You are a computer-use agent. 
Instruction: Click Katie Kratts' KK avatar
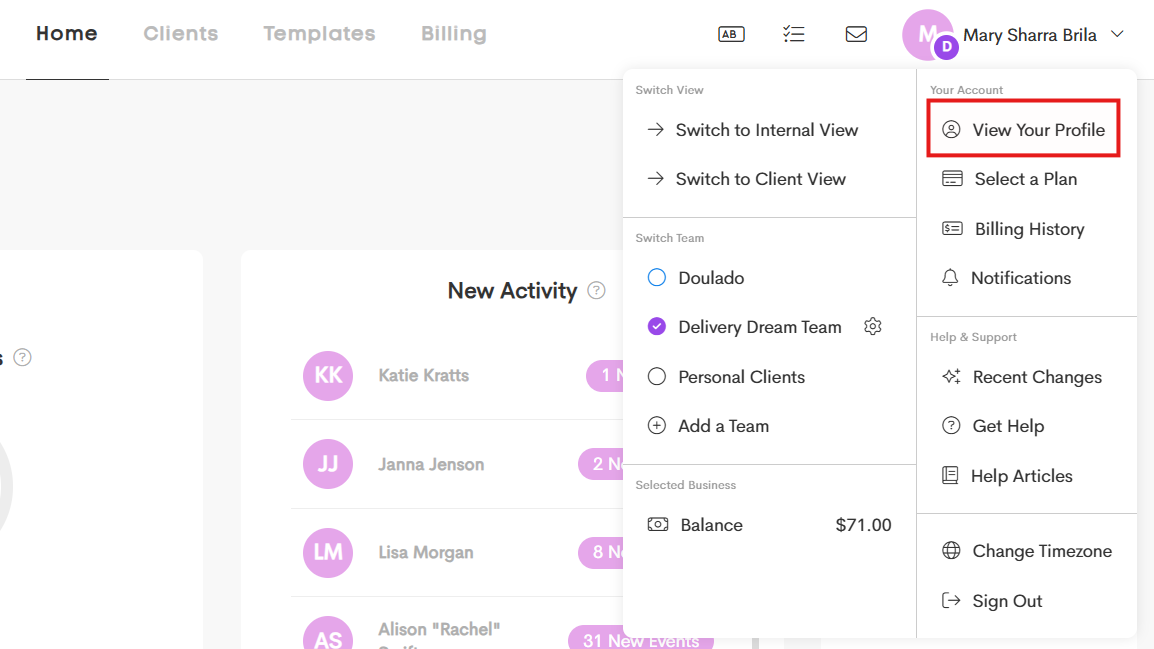point(328,375)
